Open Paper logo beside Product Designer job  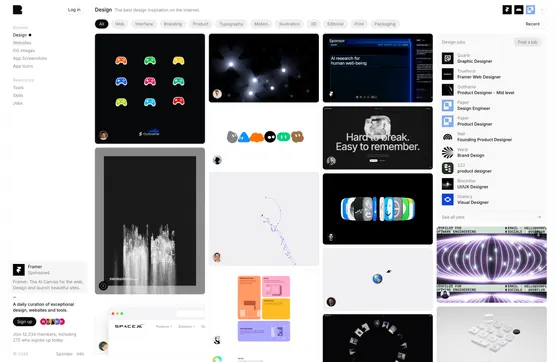pos(448,121)
